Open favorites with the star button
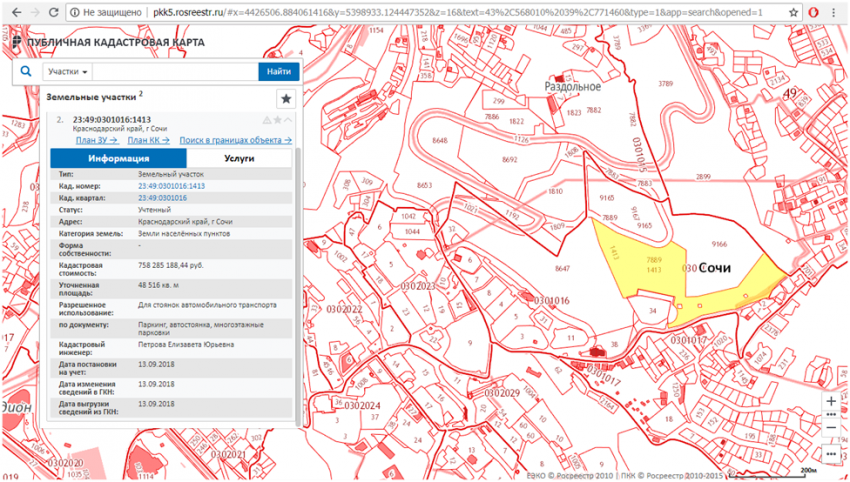 [x=286, y=99]
